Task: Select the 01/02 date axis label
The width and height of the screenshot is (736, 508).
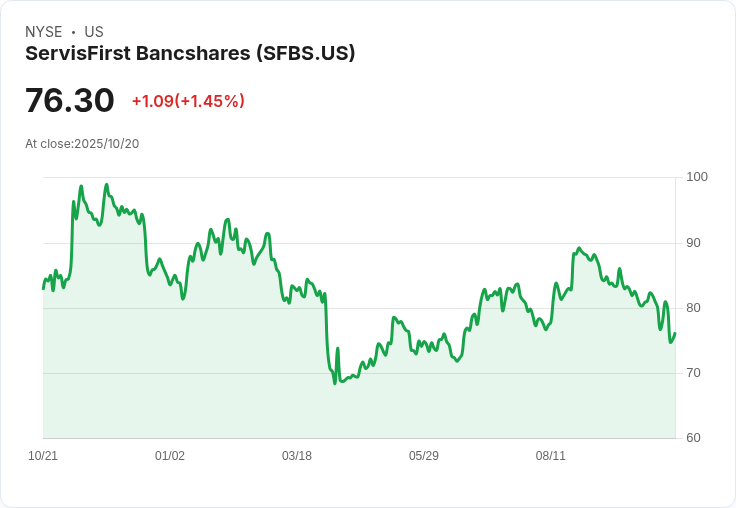Action: [170, 456]
